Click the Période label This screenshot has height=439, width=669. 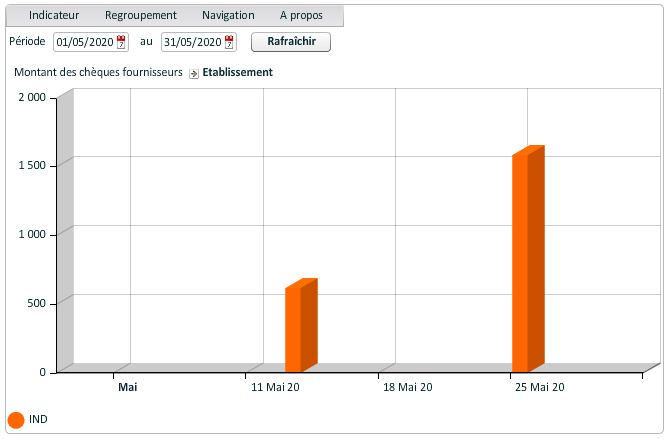[x=27, y=41]
